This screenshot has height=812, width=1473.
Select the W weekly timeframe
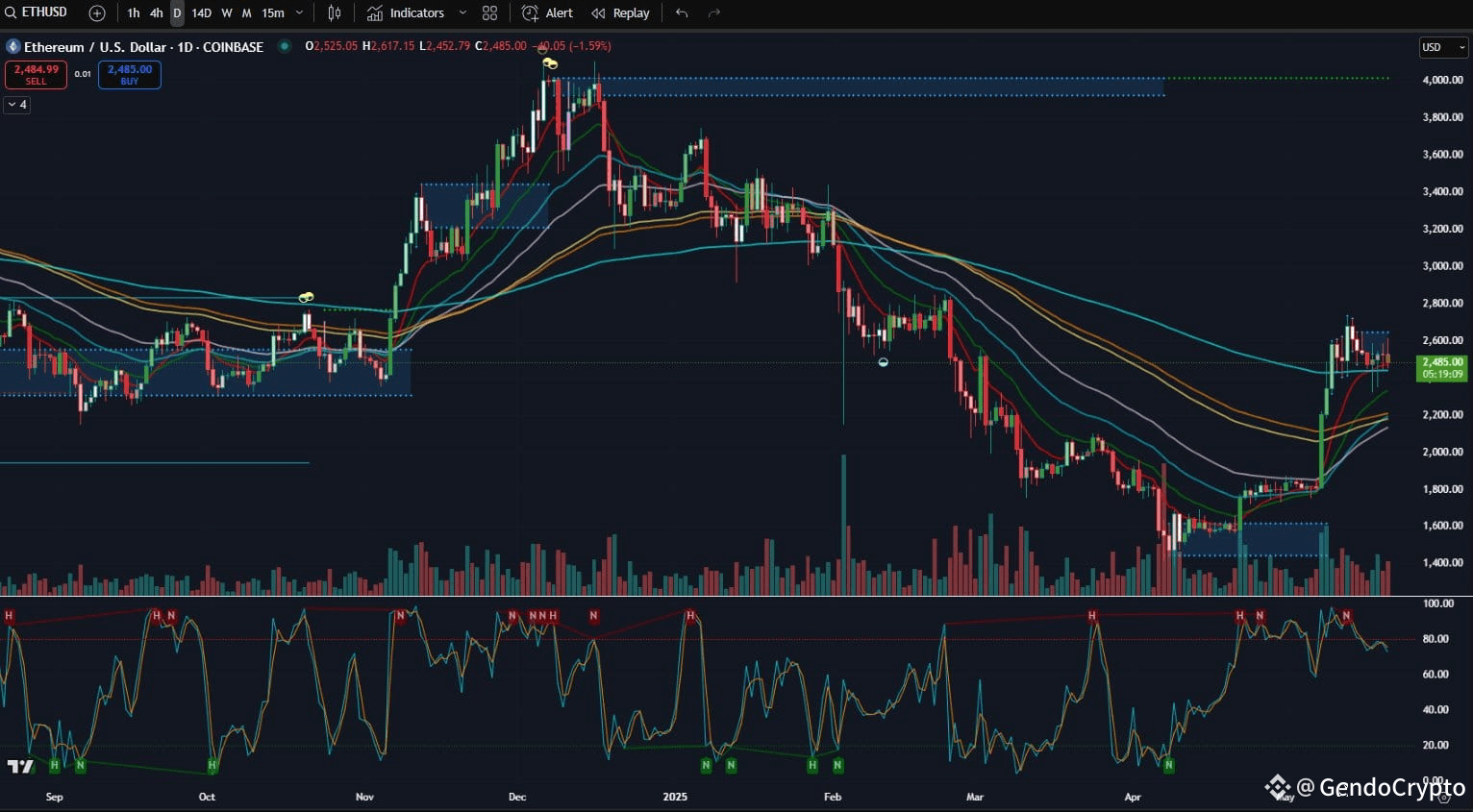click(227, 13)
